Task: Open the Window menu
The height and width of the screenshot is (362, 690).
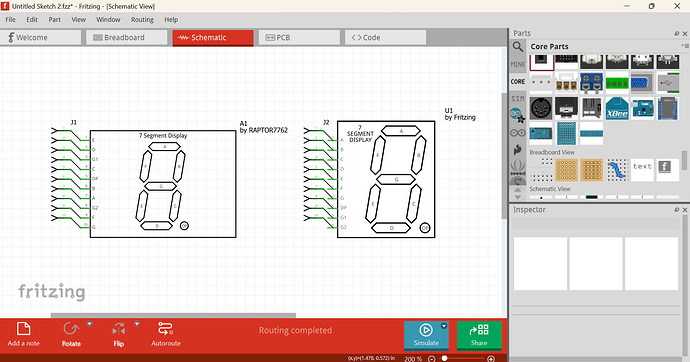Action: 108,20
